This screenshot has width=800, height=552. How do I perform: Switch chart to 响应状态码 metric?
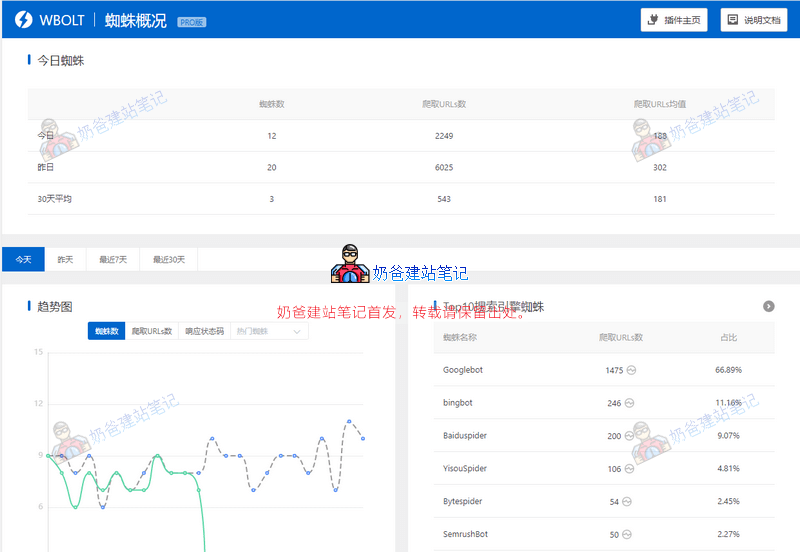pos(204,331)
